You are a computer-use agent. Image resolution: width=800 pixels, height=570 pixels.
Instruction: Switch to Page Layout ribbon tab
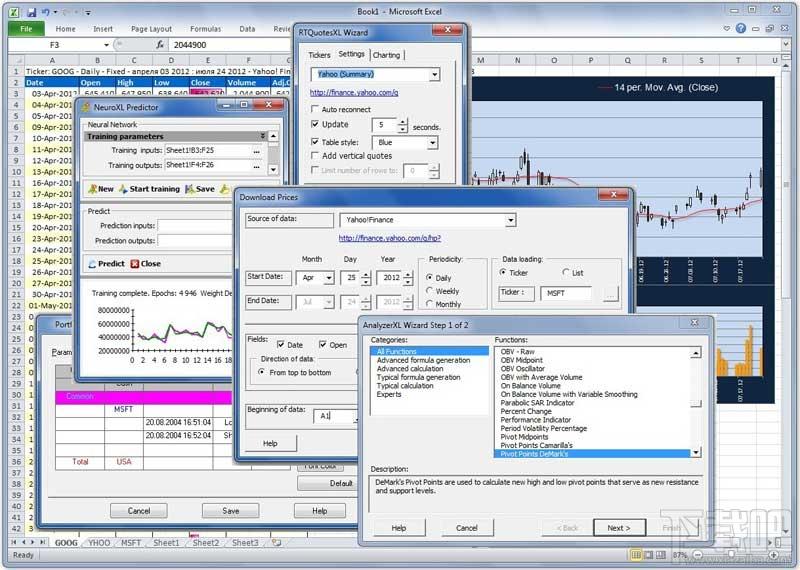pos(151,29)
